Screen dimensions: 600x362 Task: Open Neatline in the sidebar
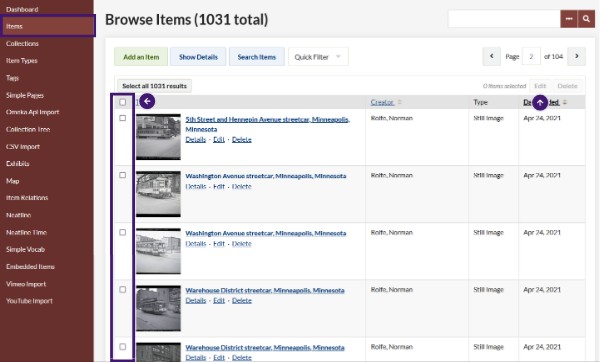[18, 215]
